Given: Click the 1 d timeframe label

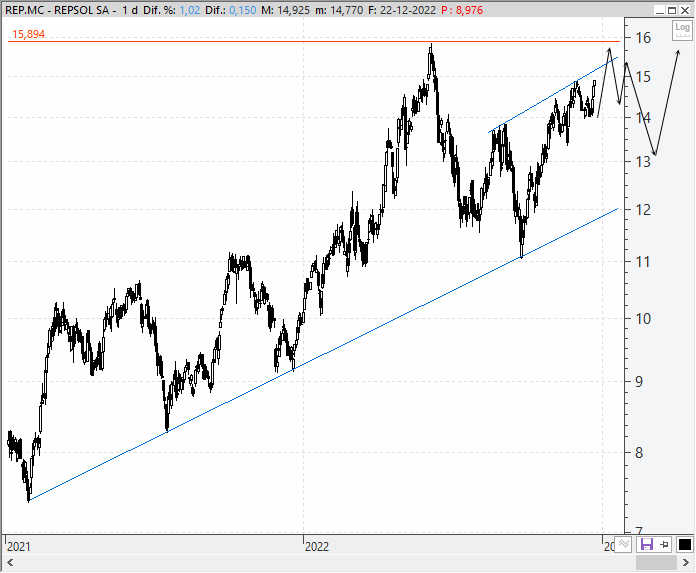Looking at the screenshot, I should (x=130, y=10).
